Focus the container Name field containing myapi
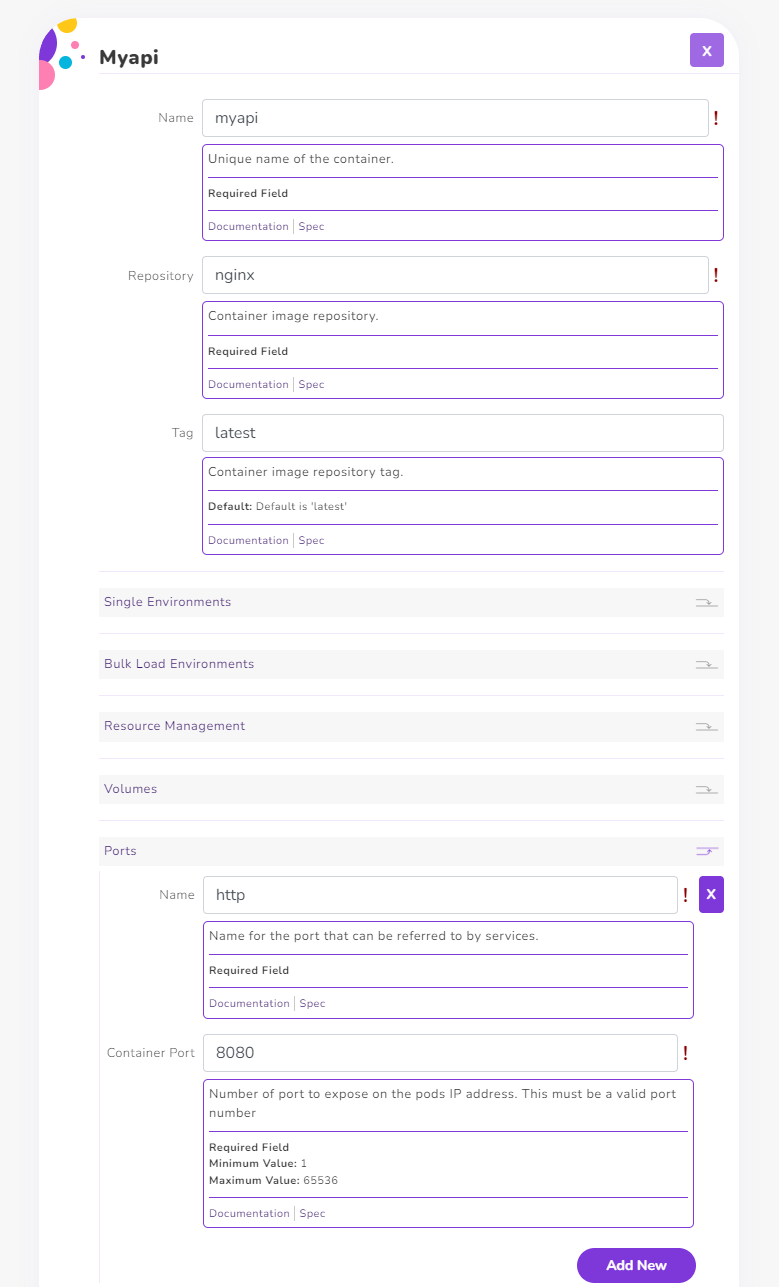The height and width of the screenshot is (1287, 779). pyautogui.click(x=455, y=118)
